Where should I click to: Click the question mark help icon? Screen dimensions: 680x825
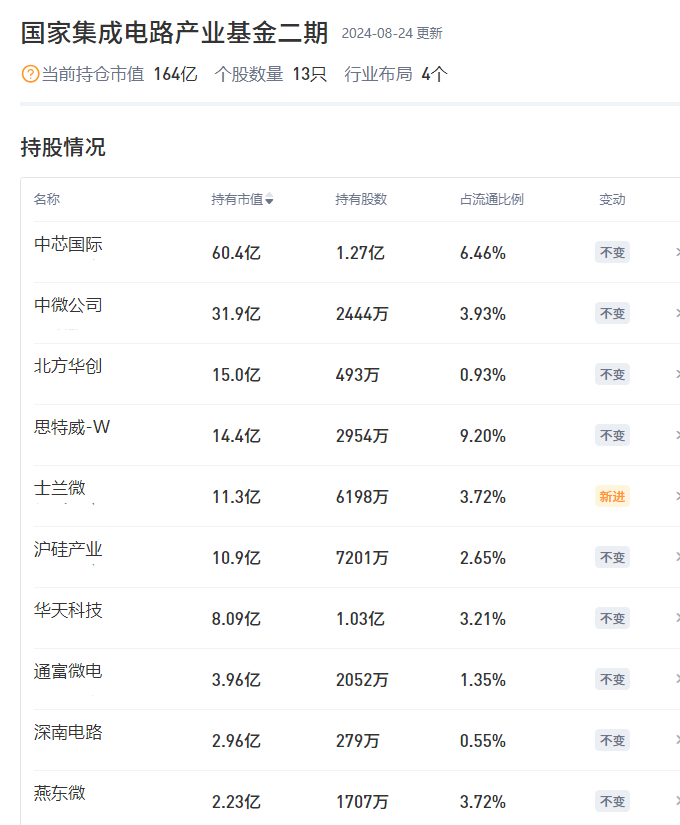[x=30, y=75]
